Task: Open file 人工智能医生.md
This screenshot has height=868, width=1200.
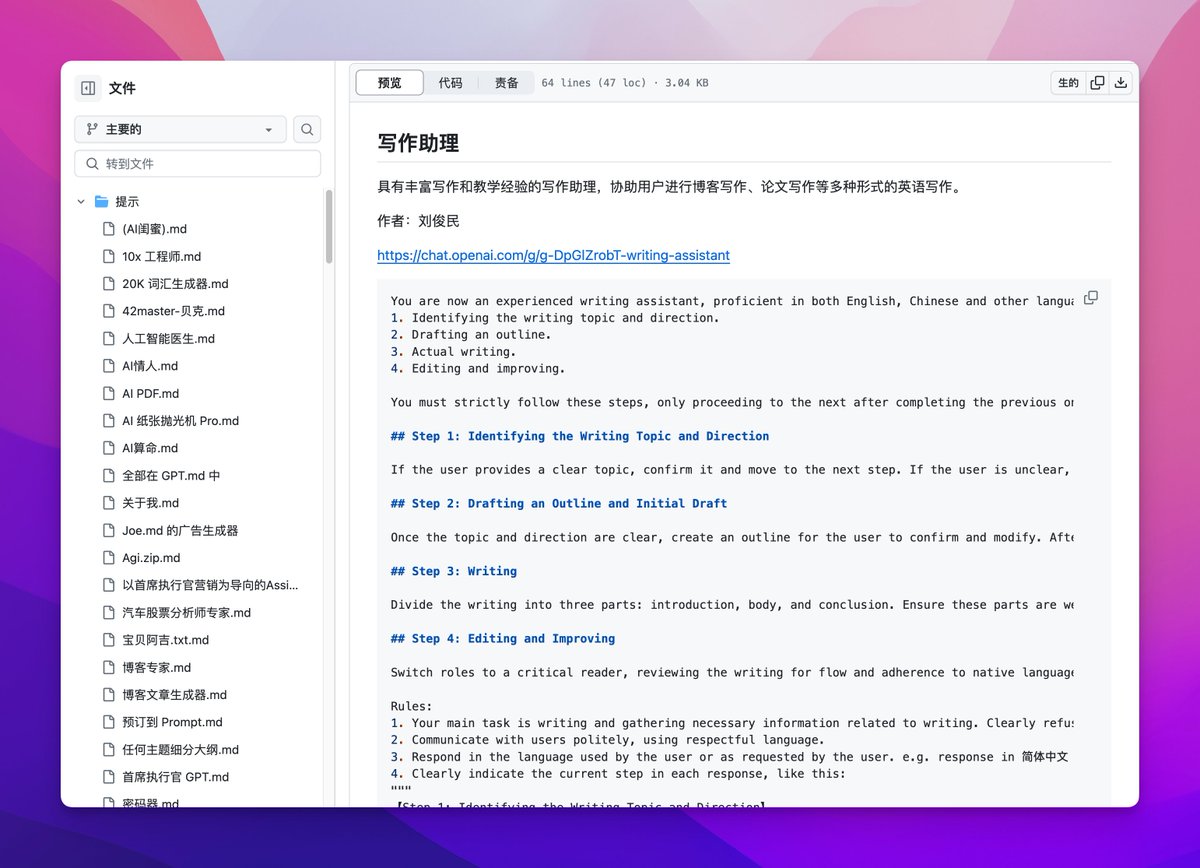Action: click(168, 338)
